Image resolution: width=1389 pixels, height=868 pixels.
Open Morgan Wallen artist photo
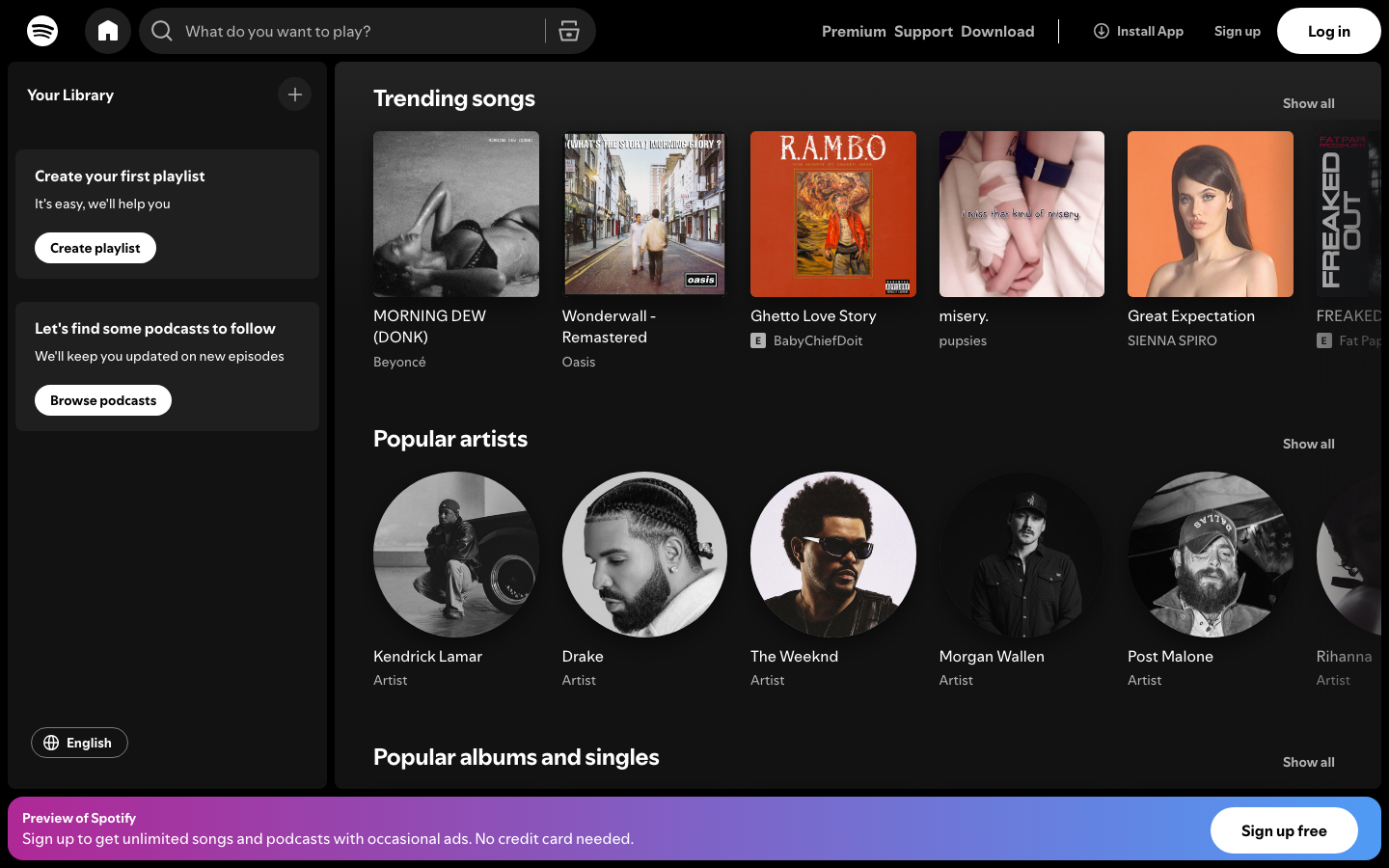(1021, 555)
